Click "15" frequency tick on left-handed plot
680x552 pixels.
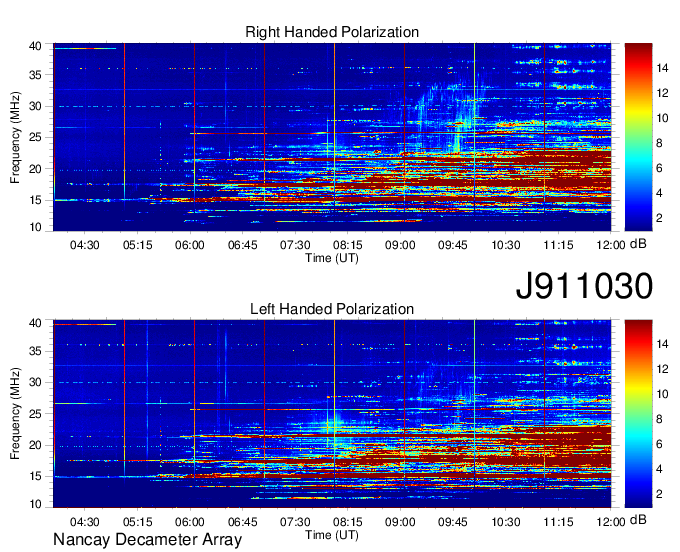point(35,476)
